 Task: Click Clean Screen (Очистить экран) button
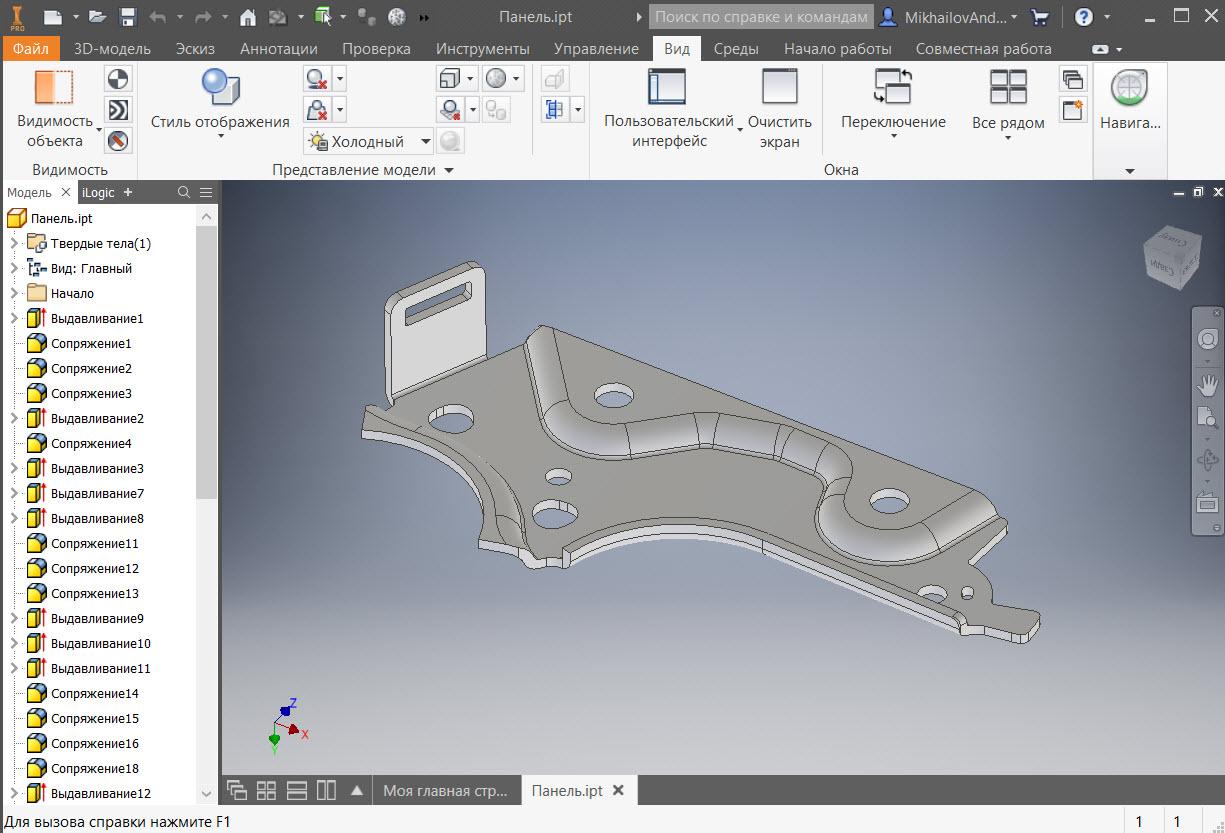coord(780,108)
